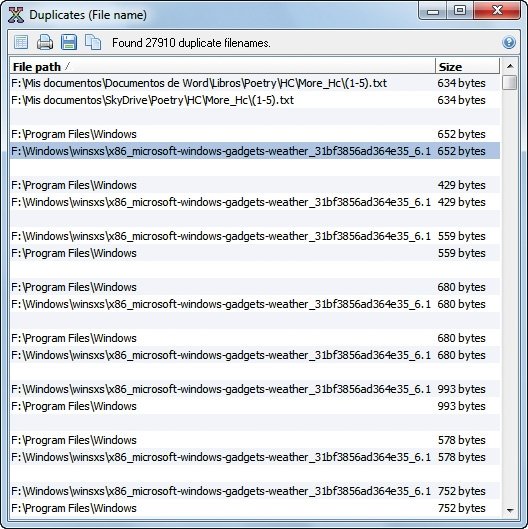
Task: Select the Program Files\Windows 993 bytes row
Action: tap(255, 406)
